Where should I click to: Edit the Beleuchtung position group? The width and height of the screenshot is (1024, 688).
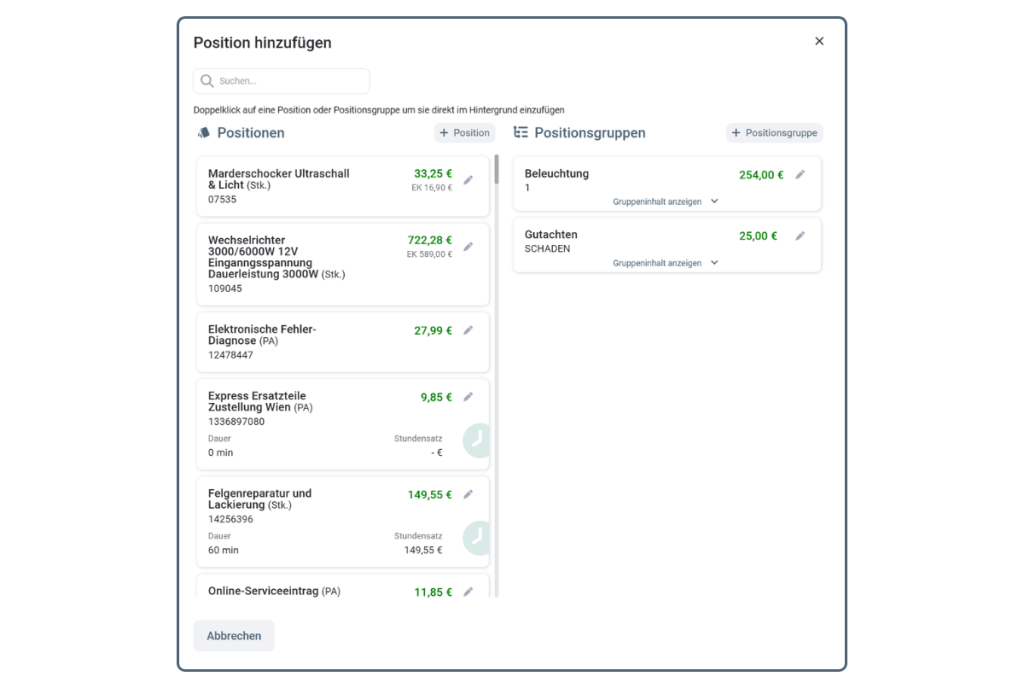point(798,173)
